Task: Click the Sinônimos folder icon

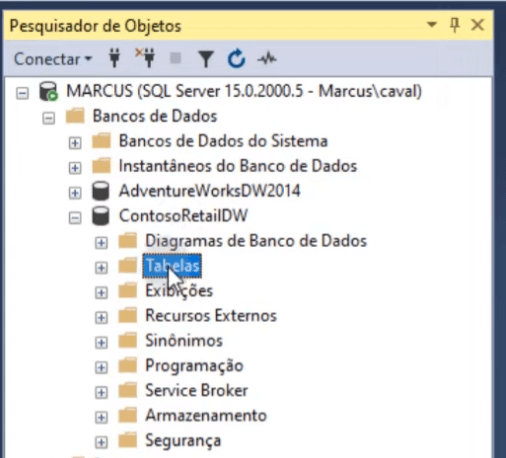Action: 128,341
